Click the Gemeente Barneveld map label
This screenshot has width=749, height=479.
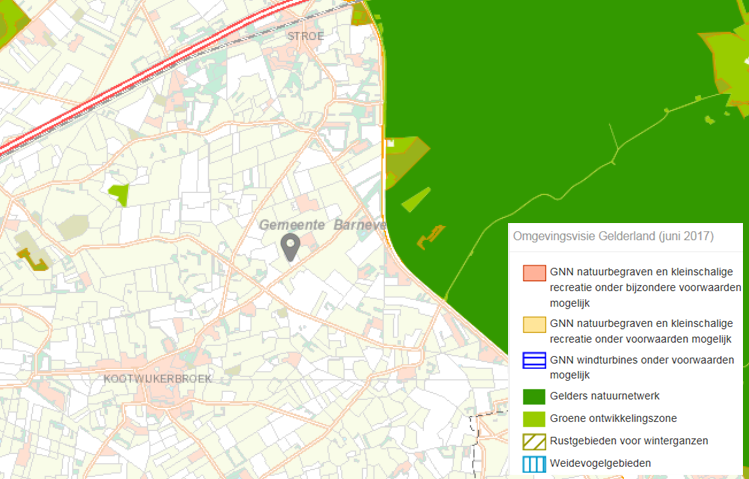tap(322, 225)
